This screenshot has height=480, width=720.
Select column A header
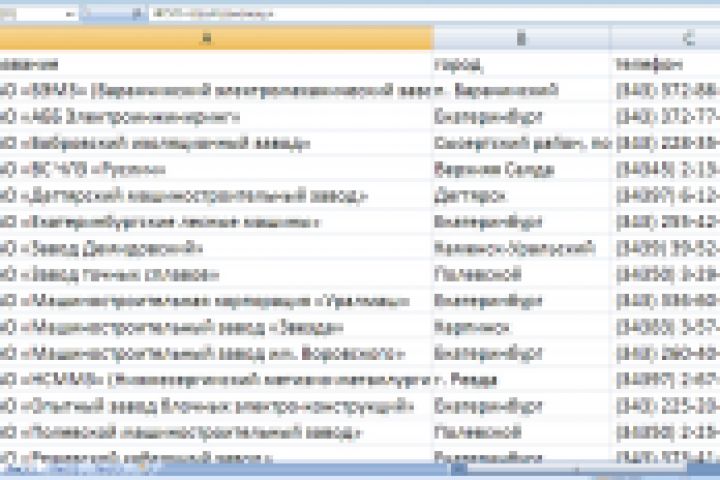(x=216, y=38)
